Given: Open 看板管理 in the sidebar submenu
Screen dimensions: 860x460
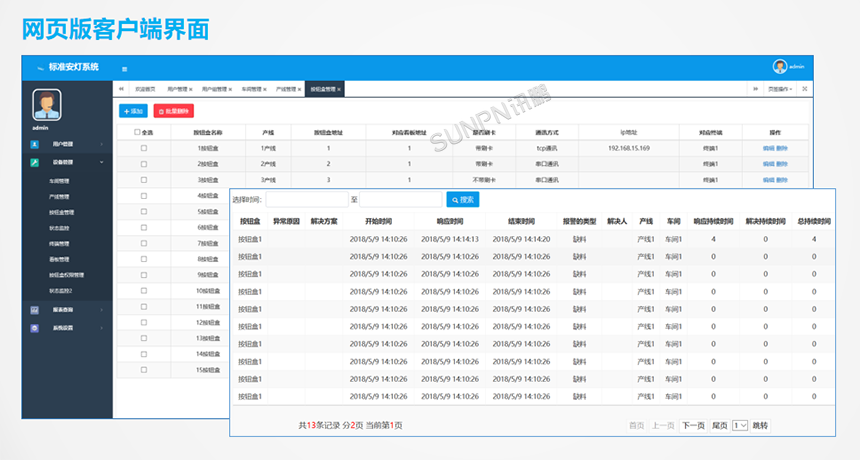Looking at the screenshot, I should coord(59,259).
